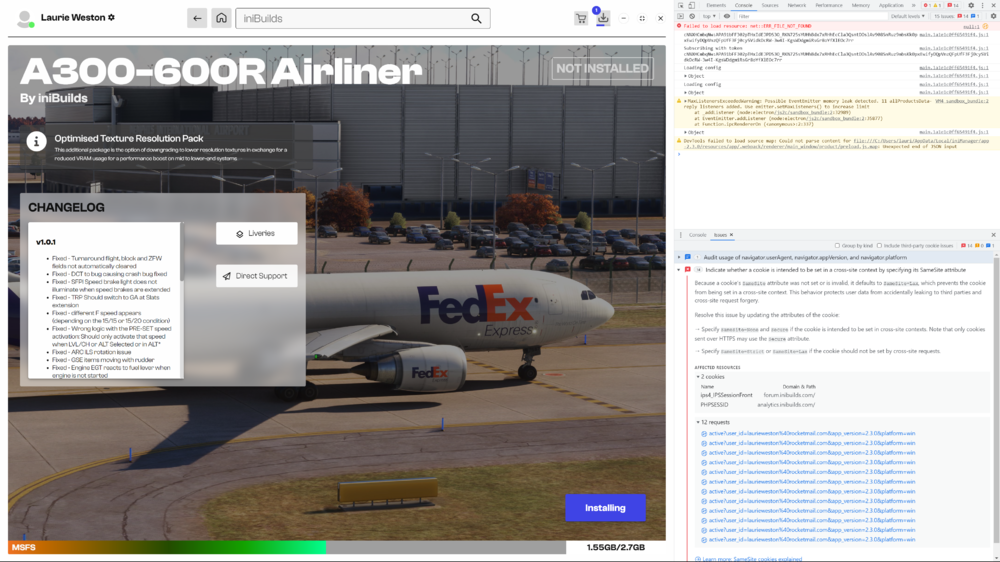Open the null:1 source link
The image size is (1000, 562).
coord(971,27)
